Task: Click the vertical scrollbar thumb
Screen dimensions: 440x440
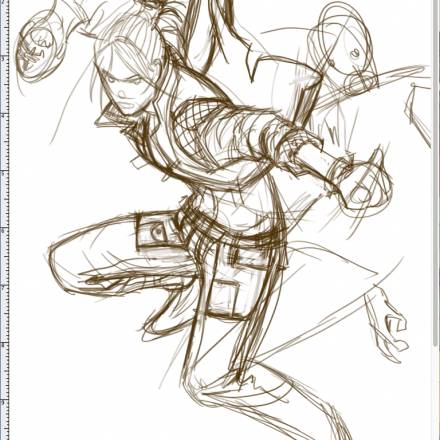Action: [x=436, y=173]
